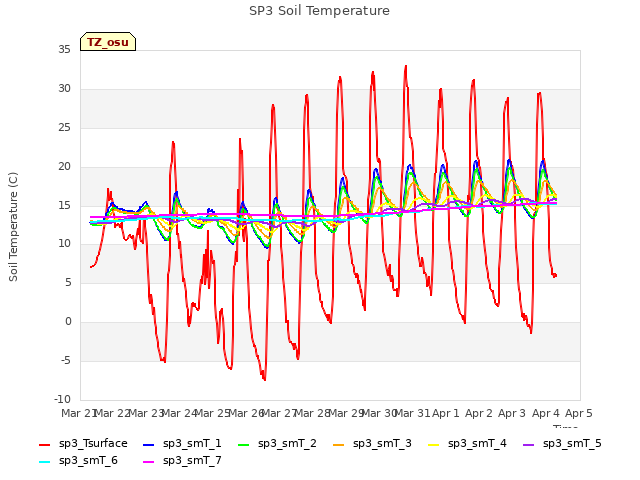Screen dimensions: 640x480
Task: Click the highest red Tsurface peak near Mar 31
Action: [406, 66]
